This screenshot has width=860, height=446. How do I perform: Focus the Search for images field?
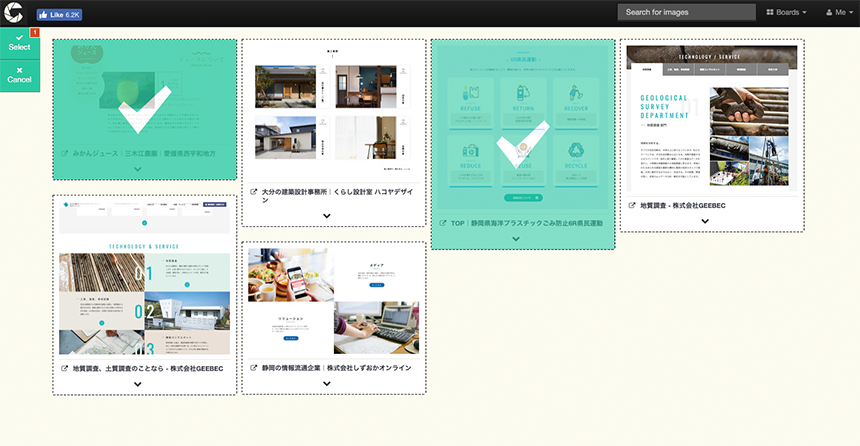point(686,12)
